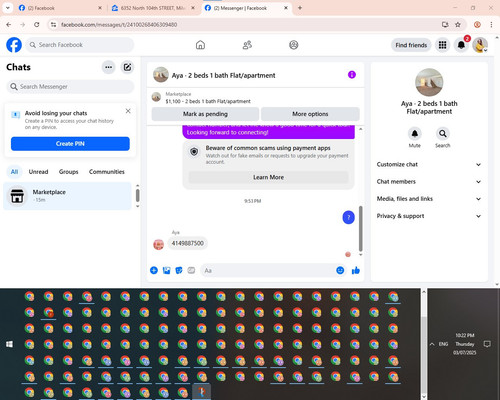The width and height of the screenshot is (500, 400).
Task: Bookmark this page with star icon
Action: 458,24
